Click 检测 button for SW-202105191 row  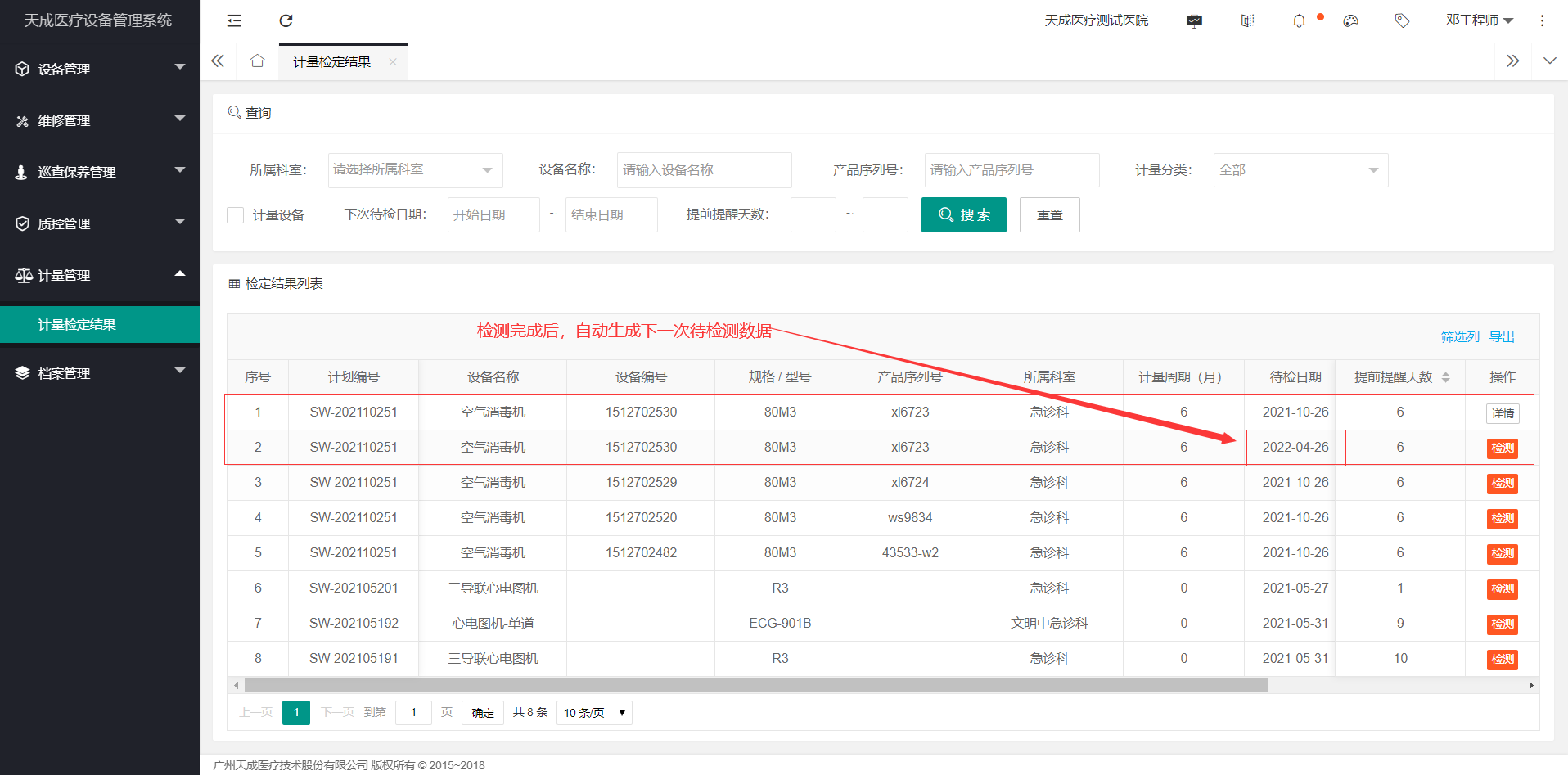point(1503,660)
